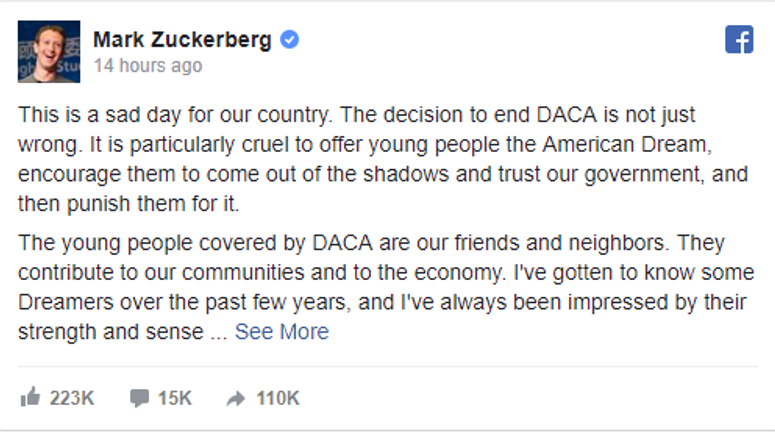Click the line then punish them for it
This screenshot has height=433, width=775.
129,204
